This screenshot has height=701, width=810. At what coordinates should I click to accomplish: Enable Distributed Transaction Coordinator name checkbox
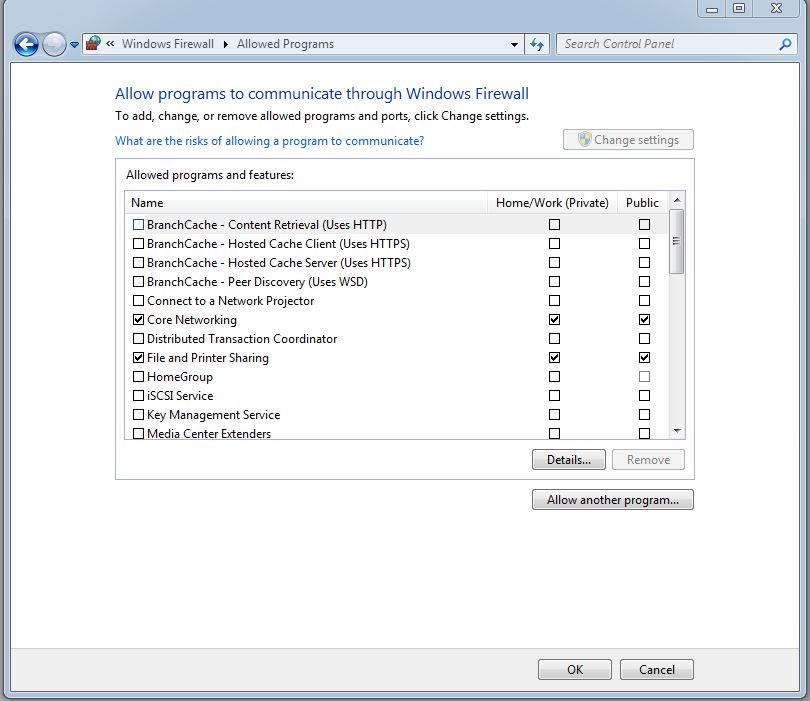click(x=138, y=339)
